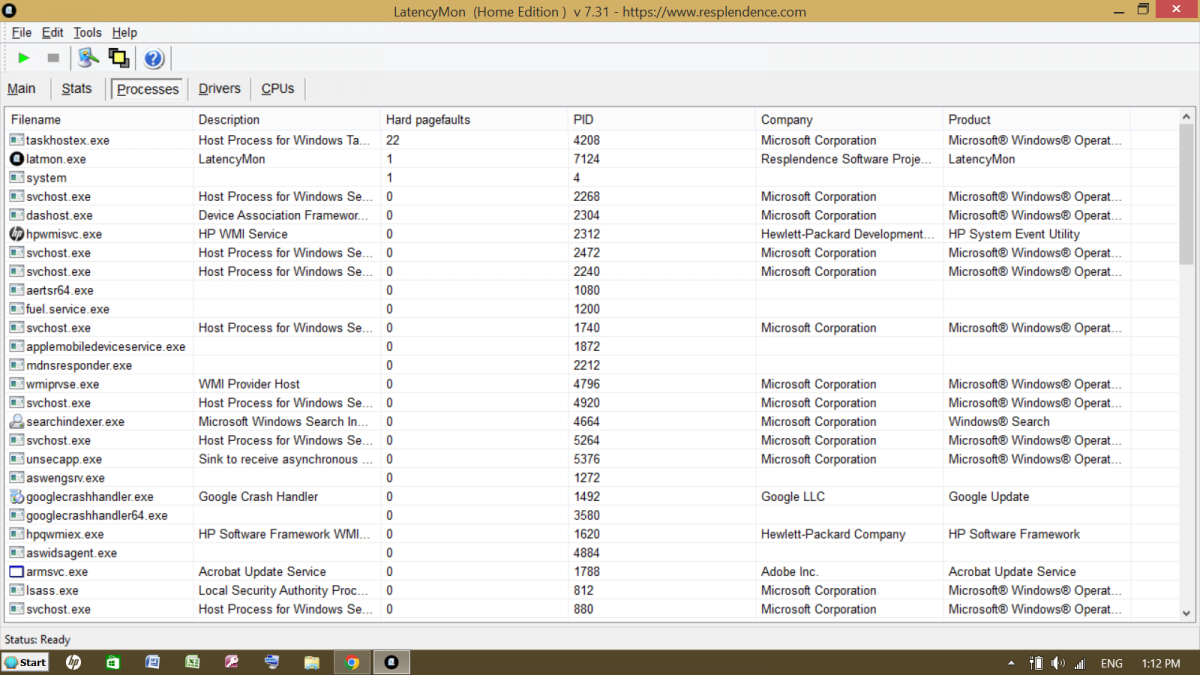This screenshot has width=1200, height=675.
Task: Sort by the Description column header
Action: (x=286, y=120)
